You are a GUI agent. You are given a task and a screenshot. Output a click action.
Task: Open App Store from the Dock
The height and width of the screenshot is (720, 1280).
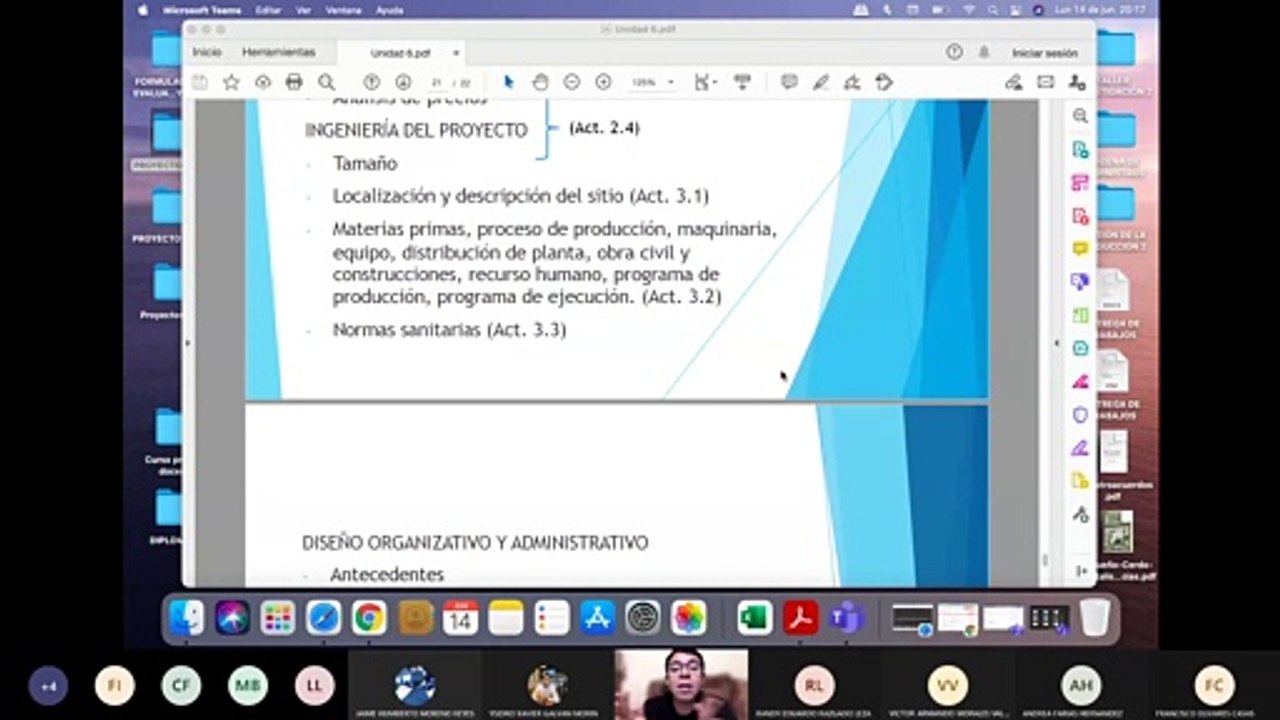[597, 618]
